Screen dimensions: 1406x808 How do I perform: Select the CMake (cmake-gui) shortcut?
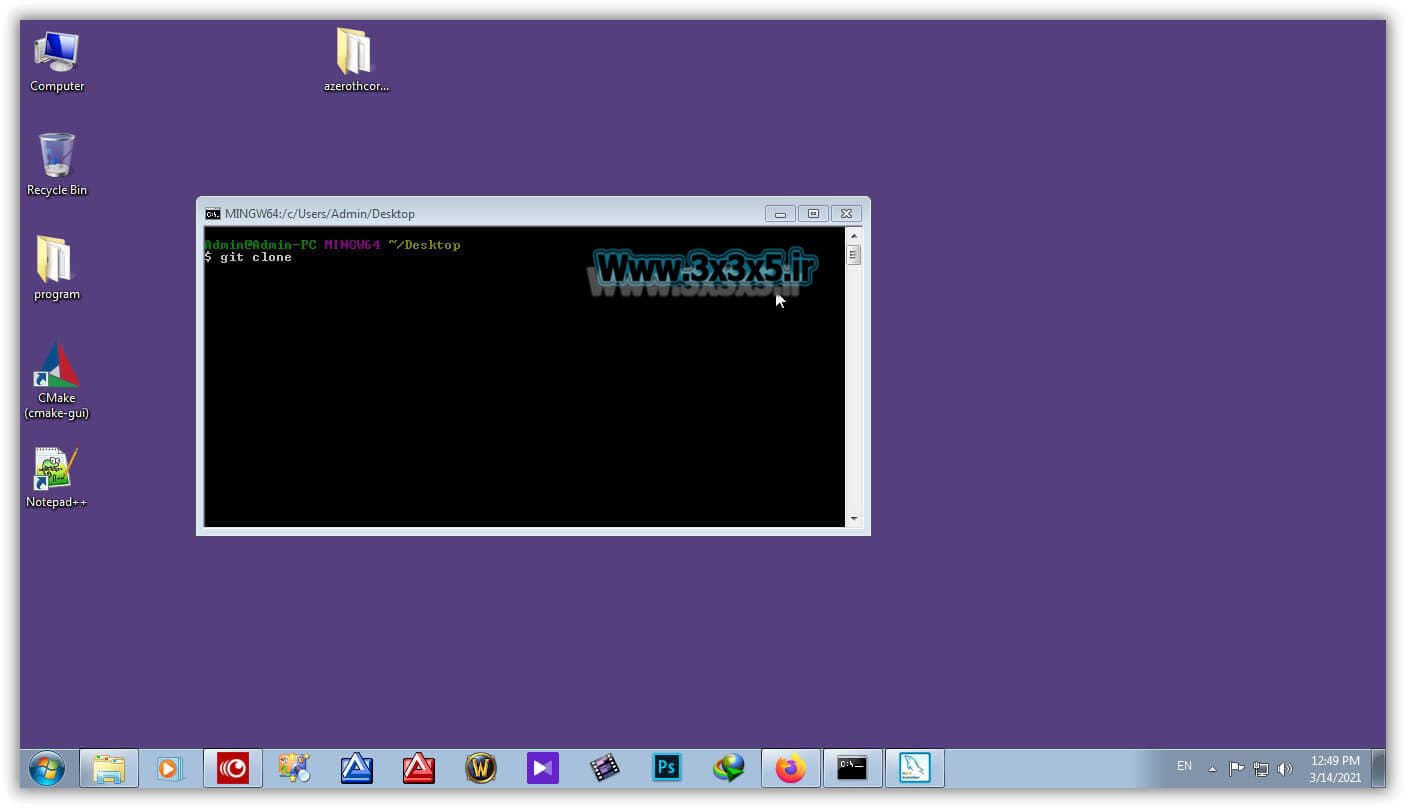[x=57, y=380]
